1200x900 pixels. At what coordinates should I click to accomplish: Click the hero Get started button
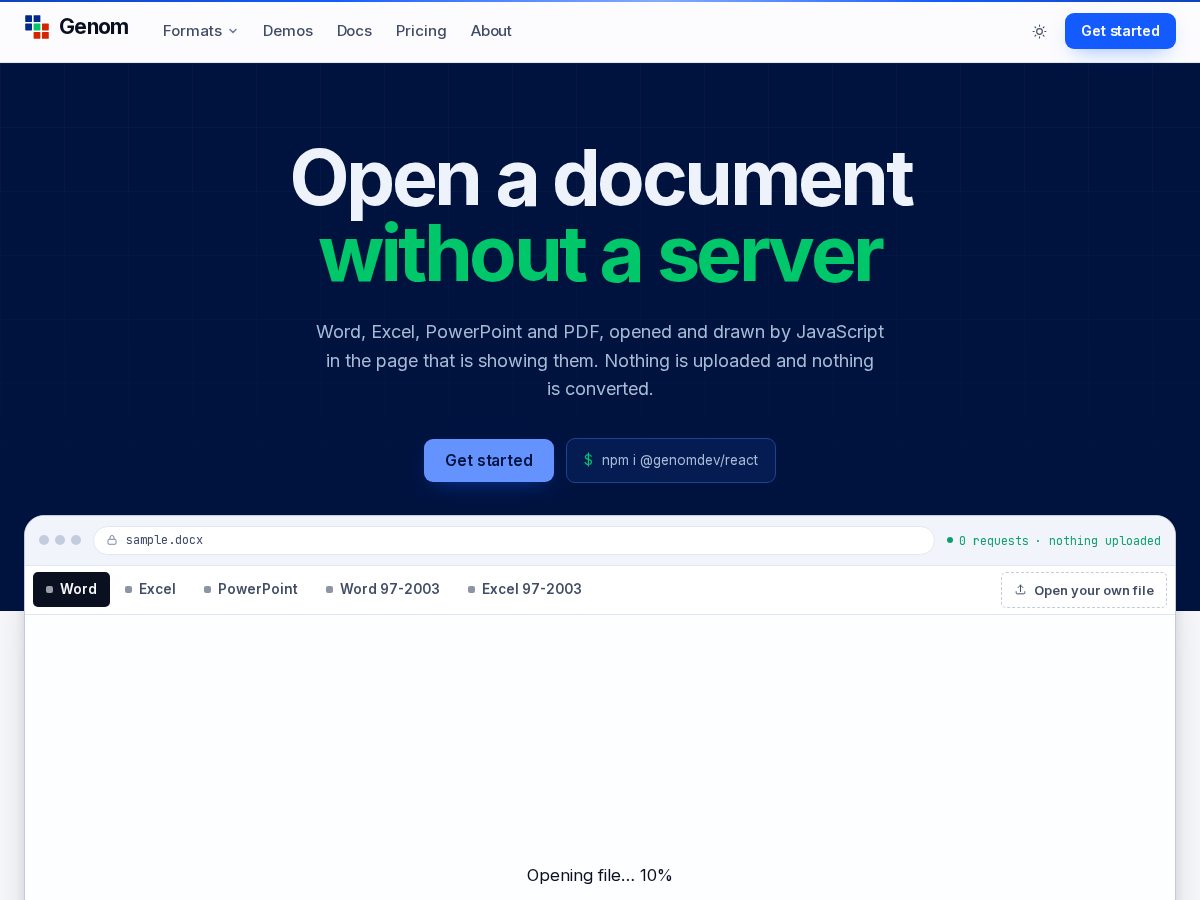pos(489,460)
